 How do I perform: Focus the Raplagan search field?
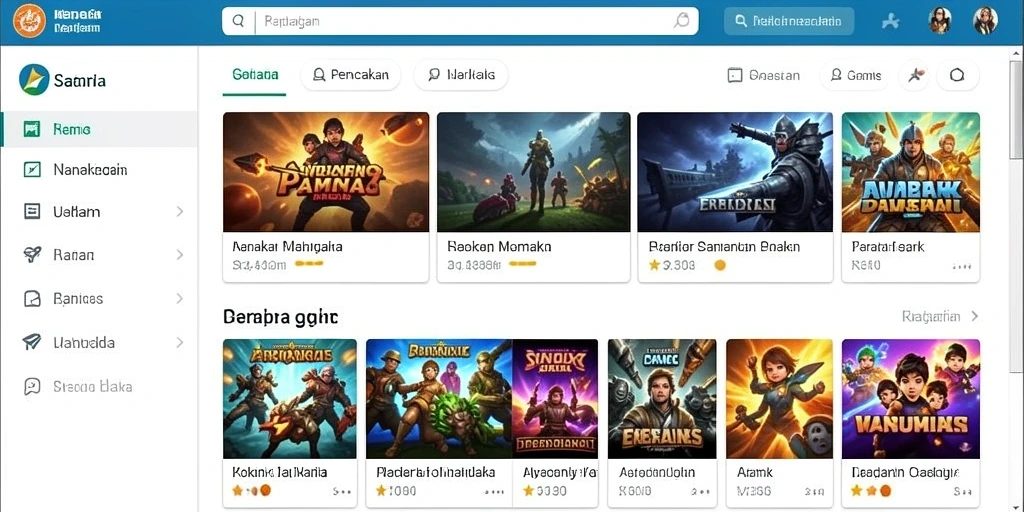pyautogui.click(x=460, y=21)
